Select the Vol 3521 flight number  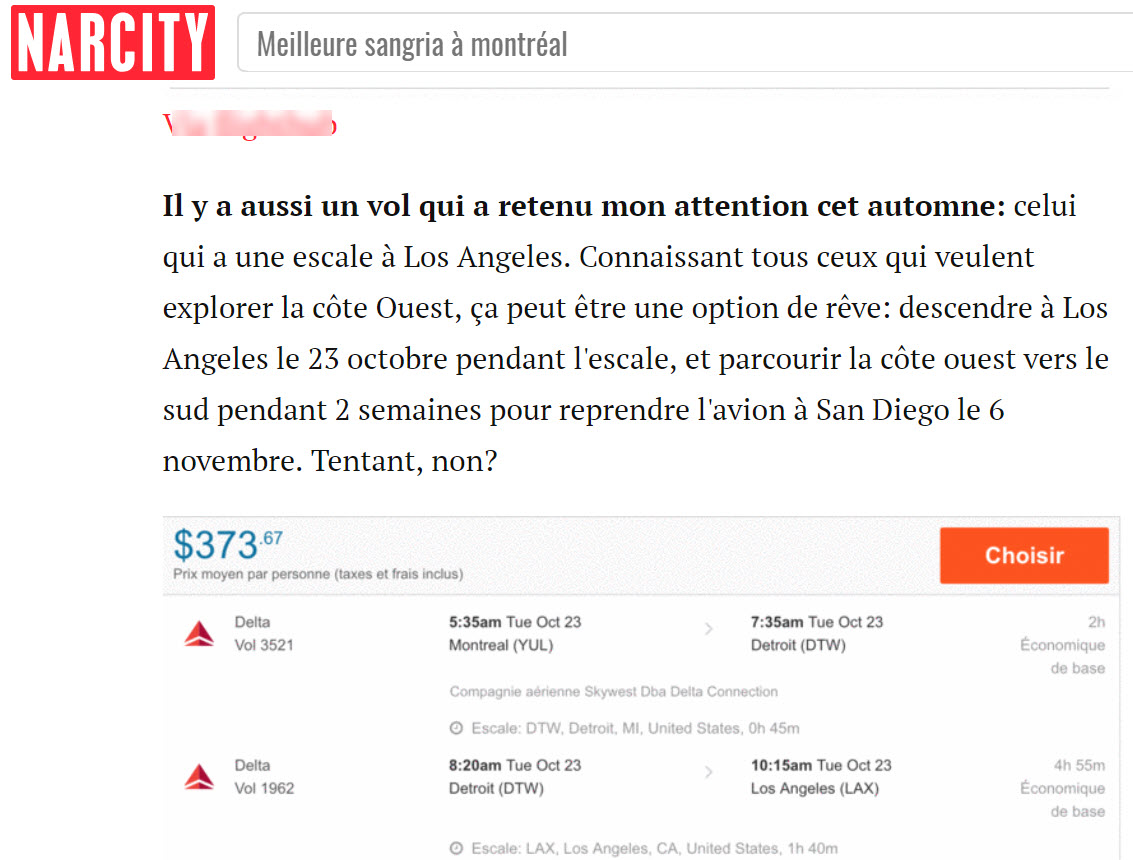pos(264,645)
